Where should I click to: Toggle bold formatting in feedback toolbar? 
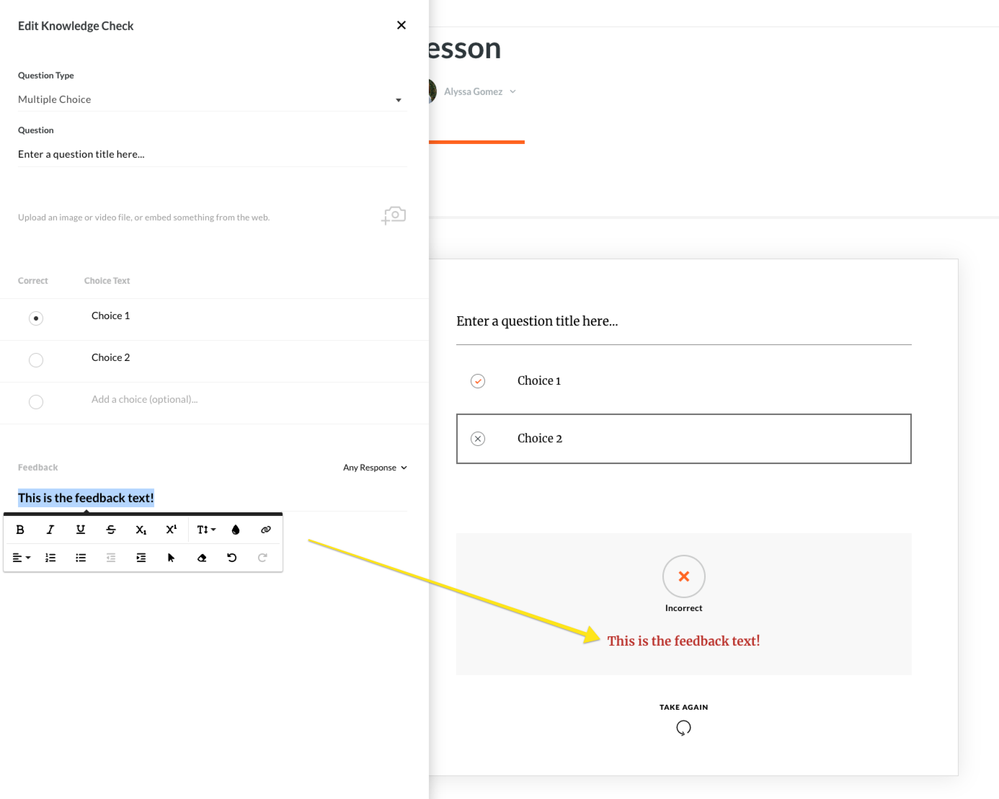tap(20, 530)
